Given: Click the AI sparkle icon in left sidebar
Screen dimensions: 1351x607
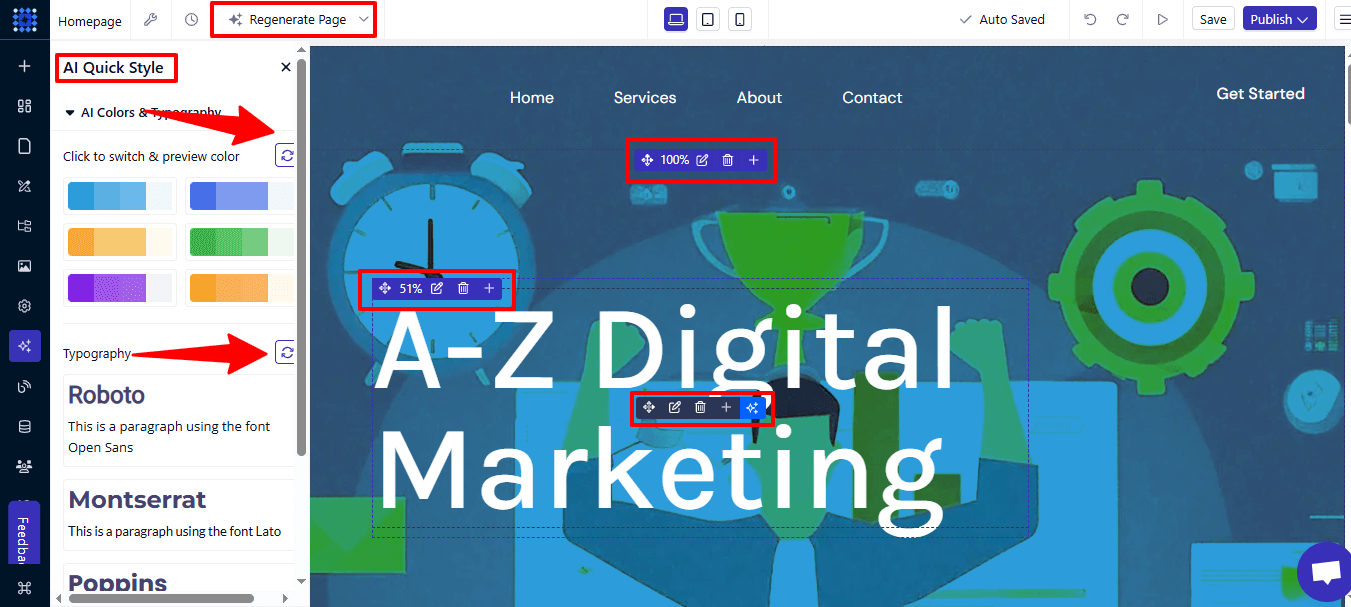Looking at the screenshot, I should click(x=25, y=346).
